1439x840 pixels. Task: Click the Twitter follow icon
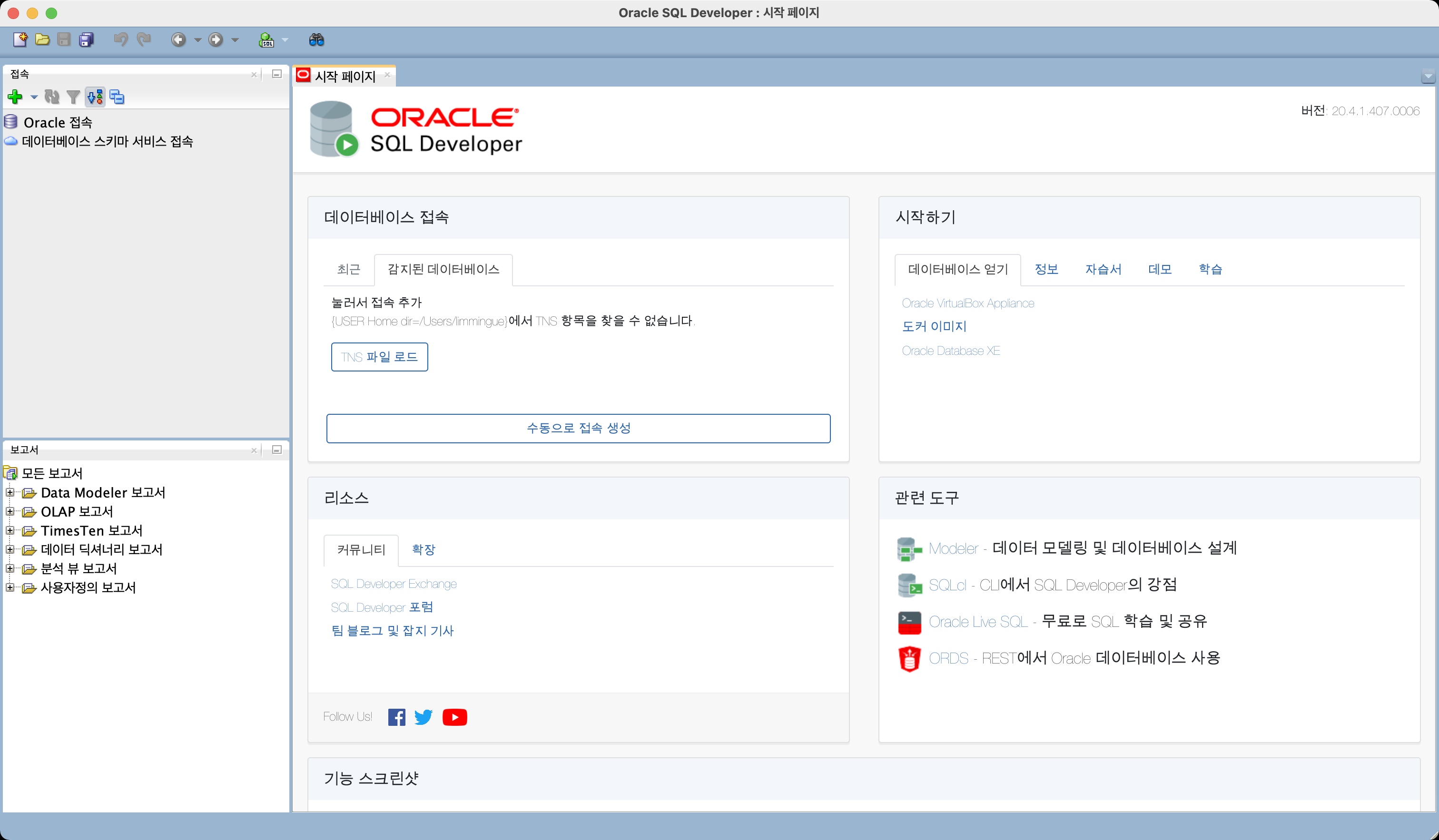[423, 717]
